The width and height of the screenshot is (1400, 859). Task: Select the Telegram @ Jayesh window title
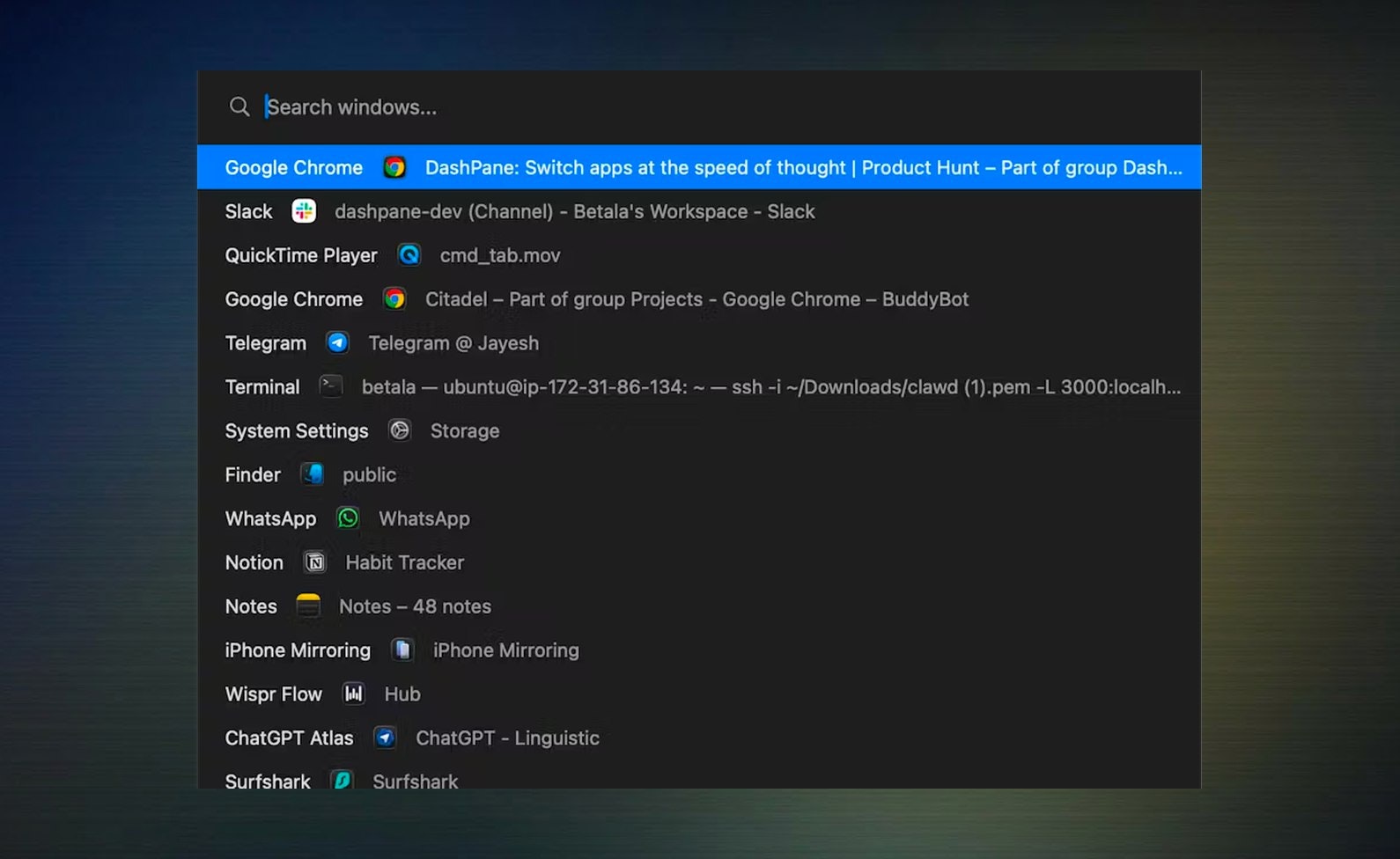[x=453, y=343]
